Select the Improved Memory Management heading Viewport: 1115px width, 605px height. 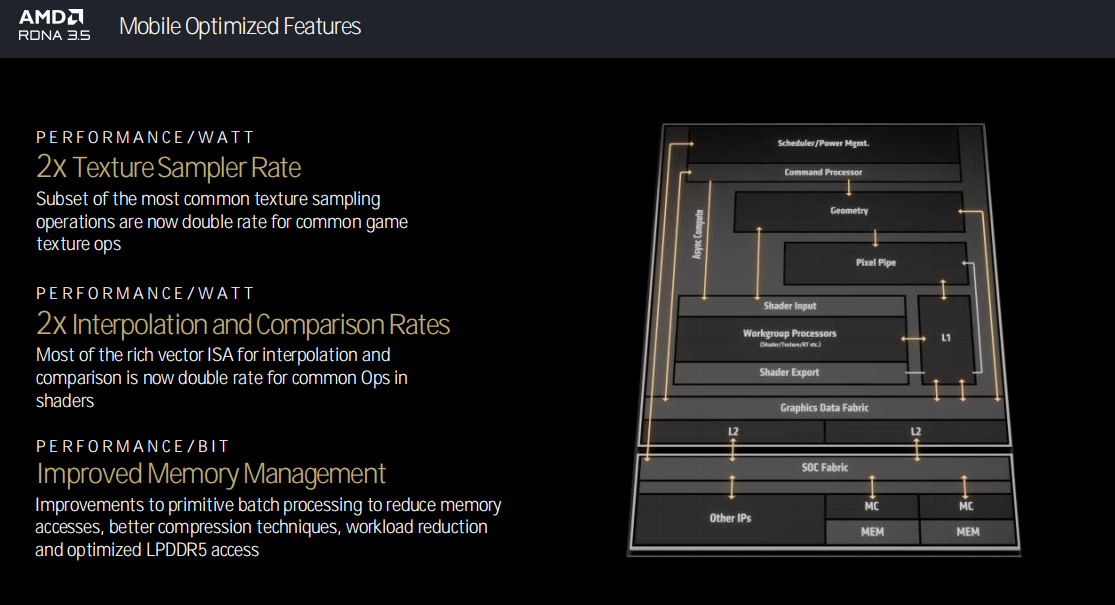pyautogui.click(x=211, y=472)
